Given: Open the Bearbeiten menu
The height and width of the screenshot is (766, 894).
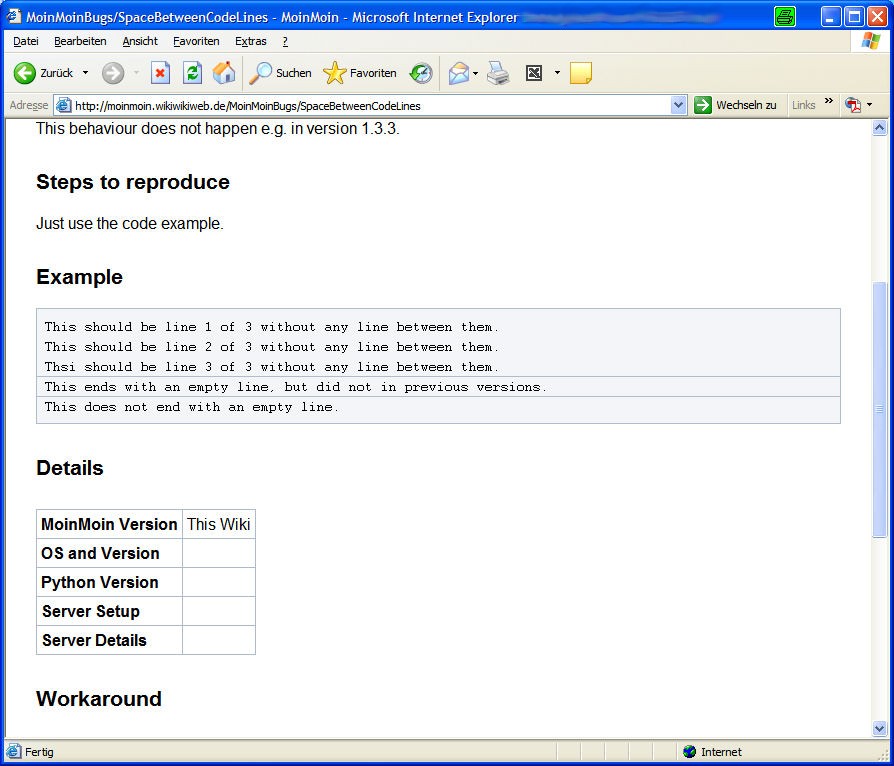Looking at the screenshot, I should (80, 41).
